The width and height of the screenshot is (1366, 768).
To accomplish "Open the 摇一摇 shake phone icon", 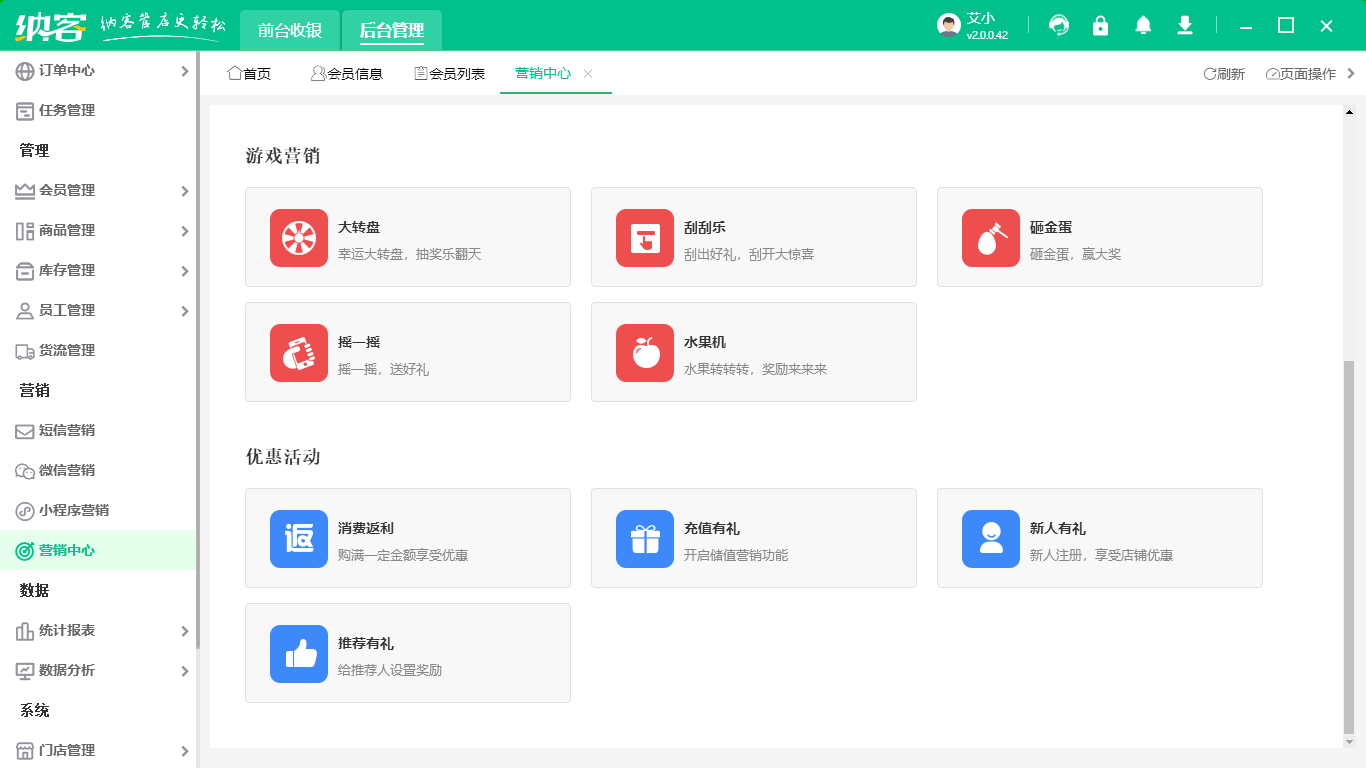I will [299, 353].
